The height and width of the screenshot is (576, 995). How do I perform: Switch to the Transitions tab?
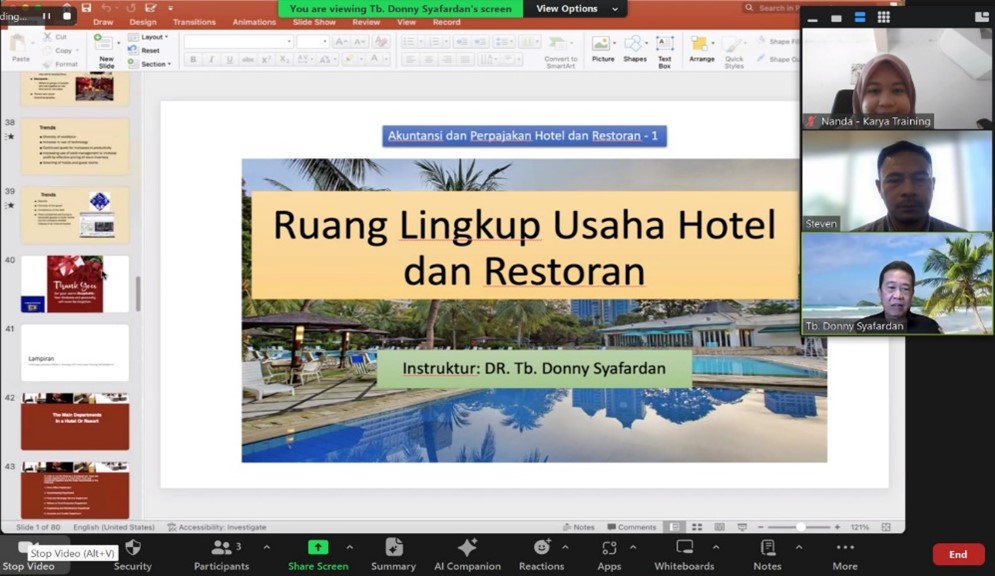coord(194,22)
